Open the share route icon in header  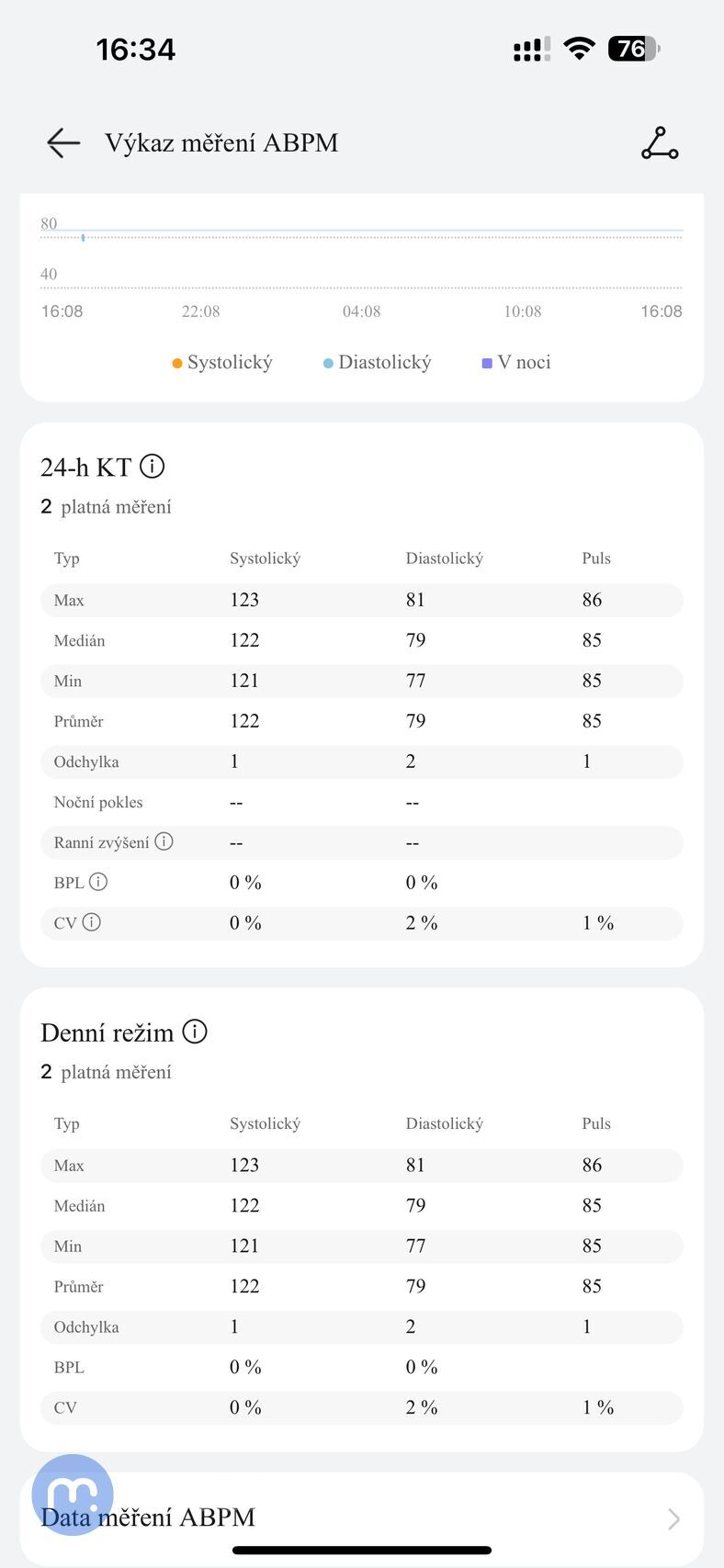click(x=659, y=143)
